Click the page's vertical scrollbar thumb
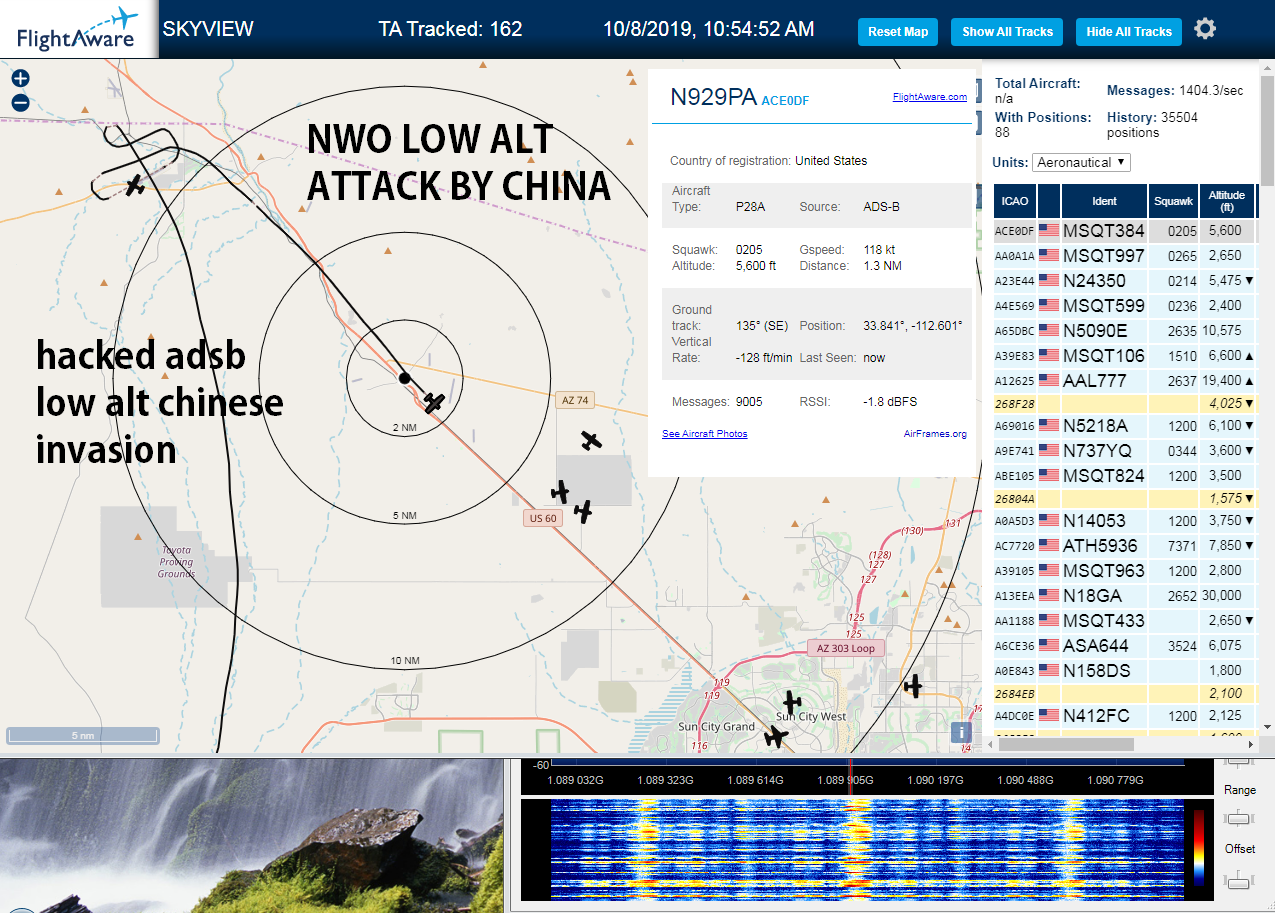1275x913 pixels. click(x=1268, y=130)
